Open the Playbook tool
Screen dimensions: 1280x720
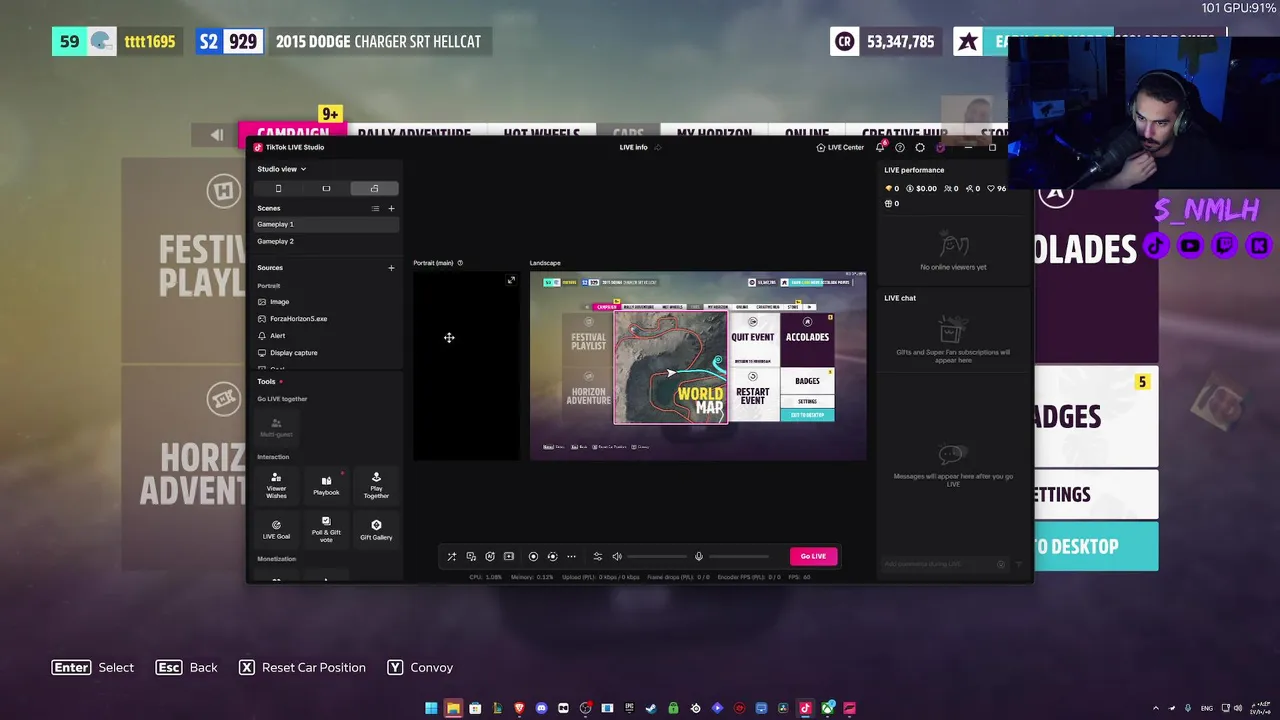[326, 485]
